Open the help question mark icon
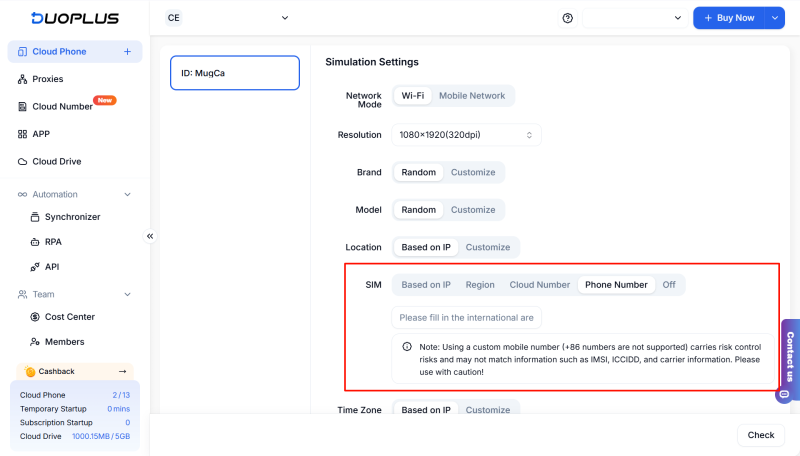 click(568, 18)
